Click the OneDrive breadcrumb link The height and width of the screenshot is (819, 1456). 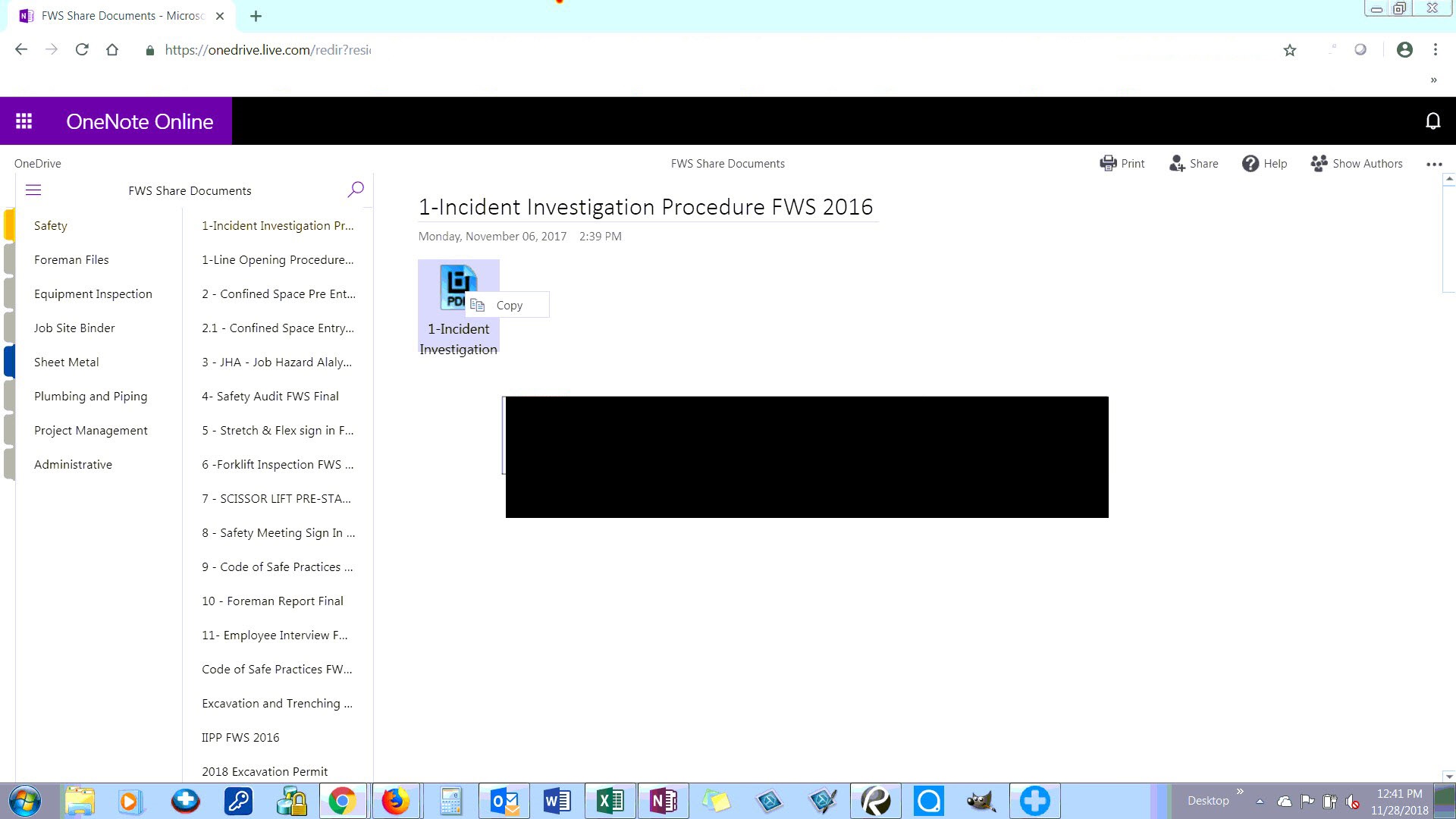pos(38,163)
